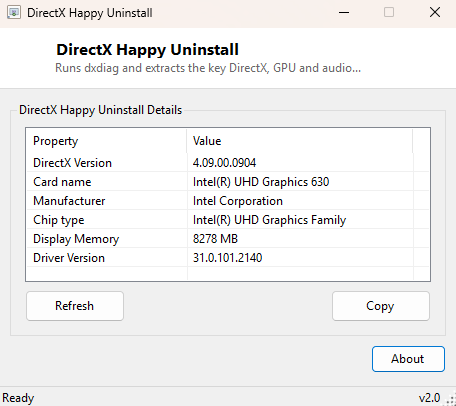Viewport: 456px width, 406px height.
Task: Open the About dialog
Action: pyautogui.click(x=408, y=359)
